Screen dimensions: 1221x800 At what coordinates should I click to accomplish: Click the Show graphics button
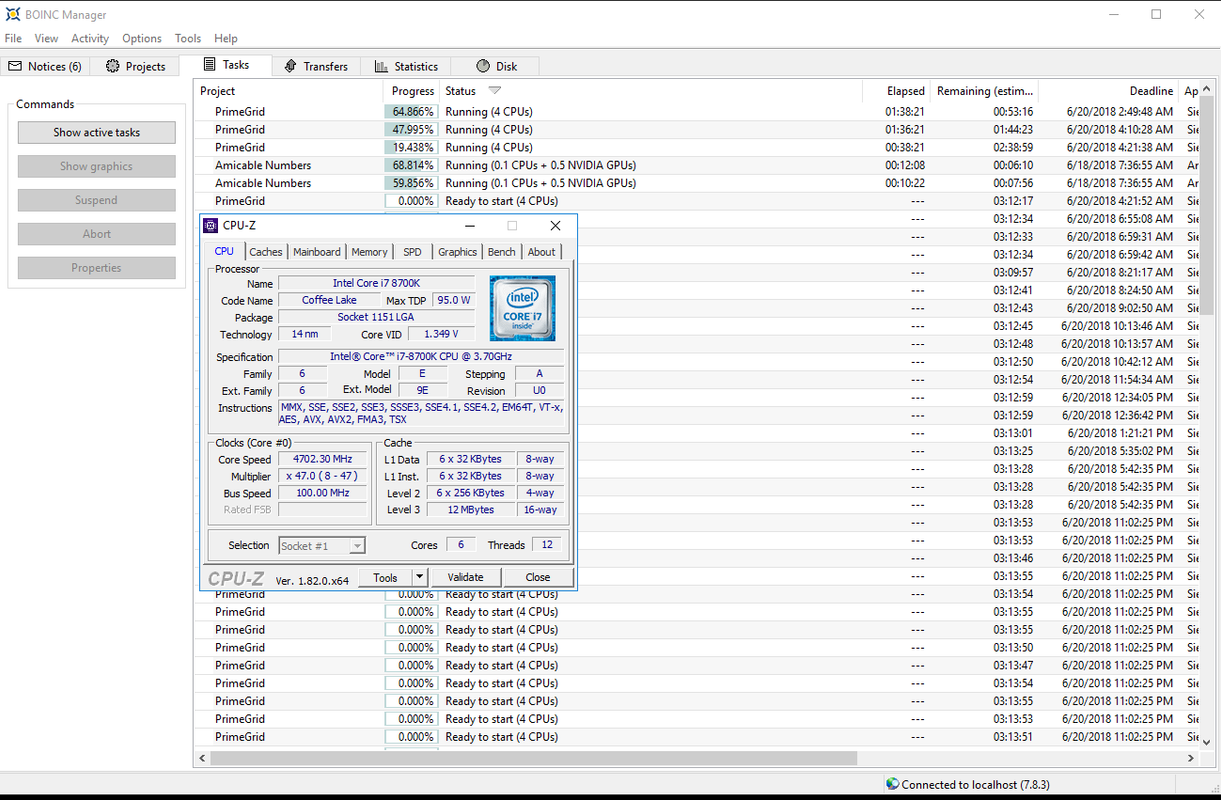click(x=97, y=166)
